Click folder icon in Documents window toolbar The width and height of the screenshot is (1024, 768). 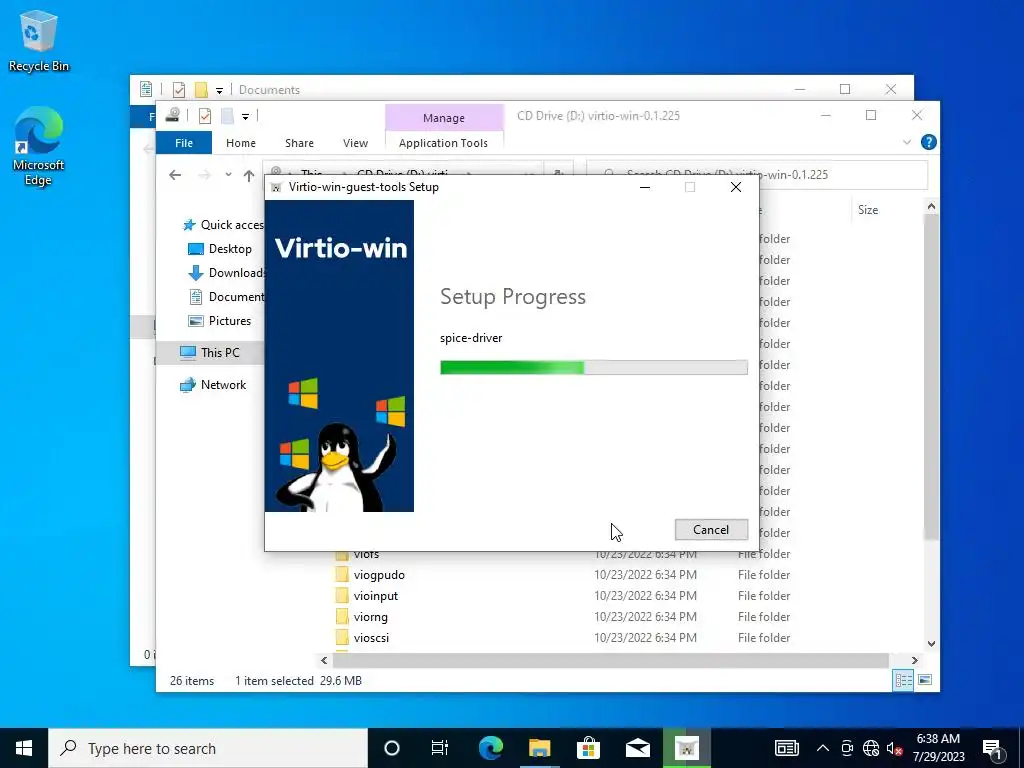pyautogui.click(x=201, y=89)
